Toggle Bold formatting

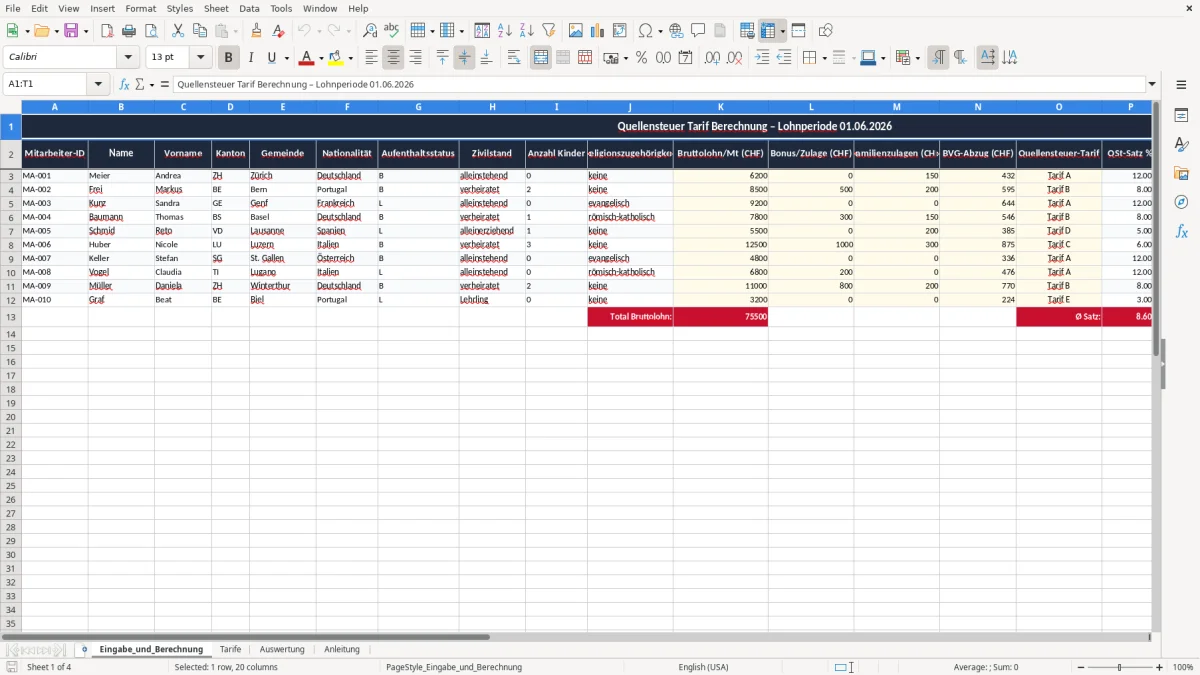pos(228,58)
